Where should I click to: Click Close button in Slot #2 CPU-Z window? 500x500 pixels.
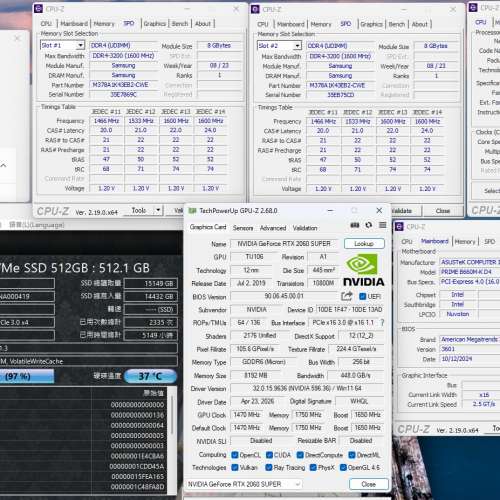pos(443,211)
